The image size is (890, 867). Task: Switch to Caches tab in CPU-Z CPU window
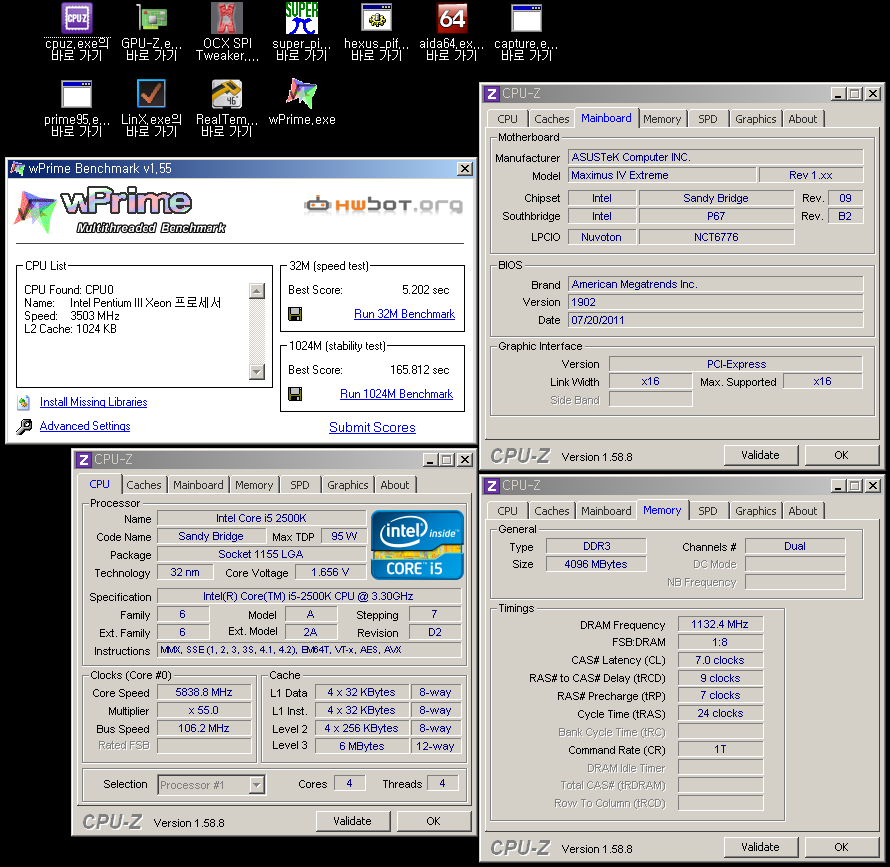point(144,485)
